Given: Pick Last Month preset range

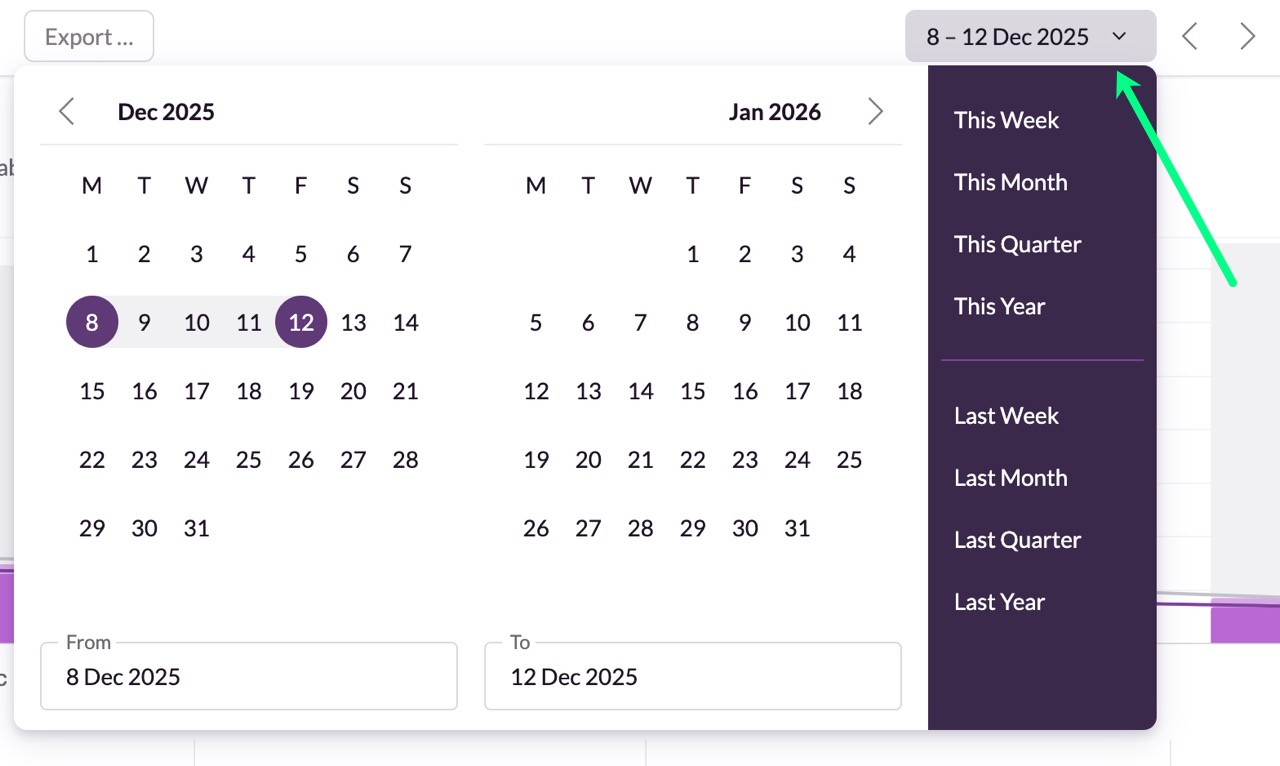Looking at the screenshot, I should (x=1010, y=478).
